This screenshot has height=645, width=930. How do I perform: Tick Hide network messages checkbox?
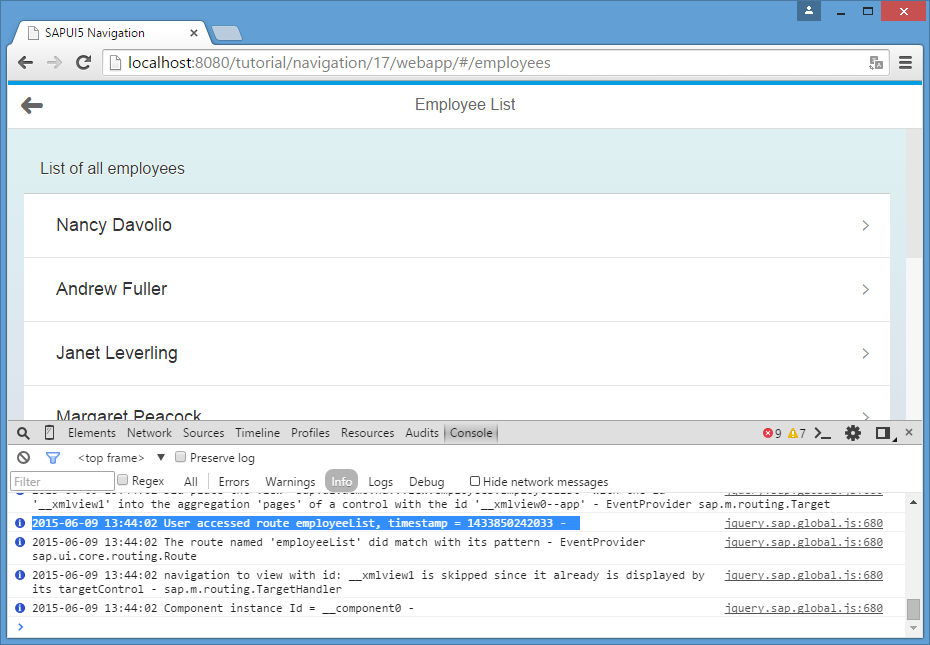tap(475, 481)
